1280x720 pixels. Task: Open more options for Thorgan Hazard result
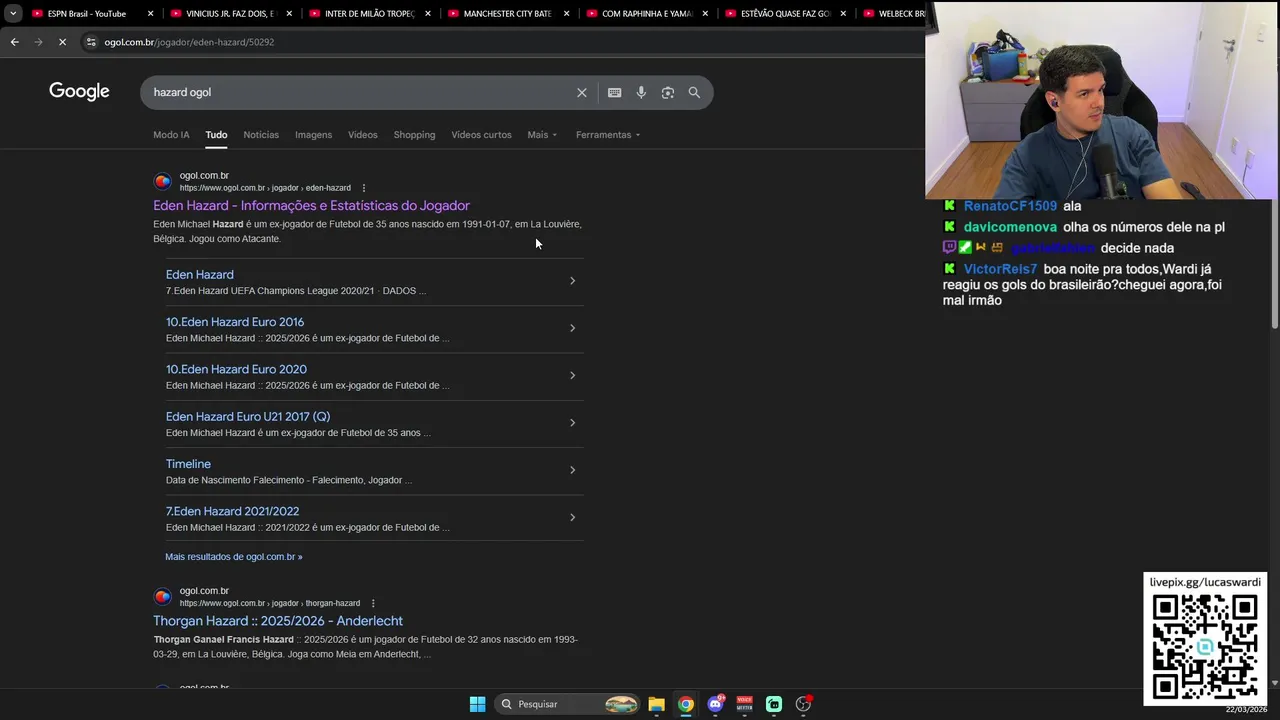tap(373, 603)
